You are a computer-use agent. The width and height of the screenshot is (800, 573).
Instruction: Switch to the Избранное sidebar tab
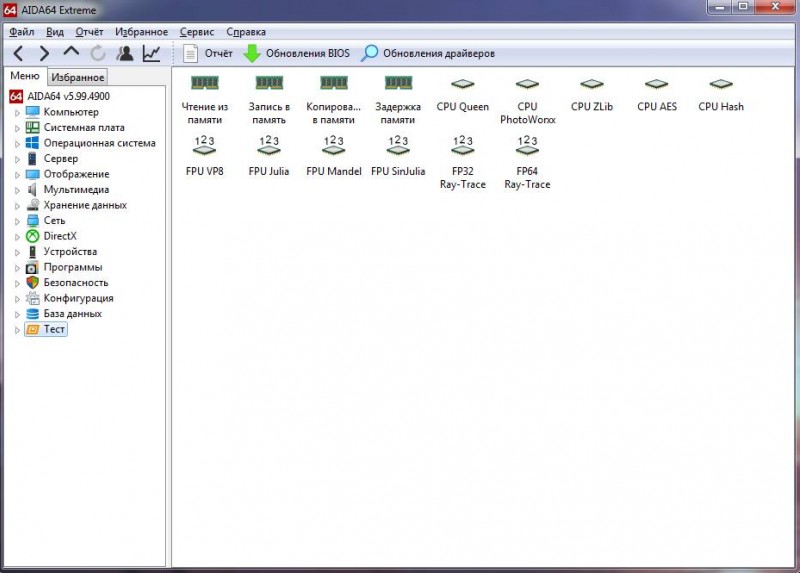[x=78, y=77]
